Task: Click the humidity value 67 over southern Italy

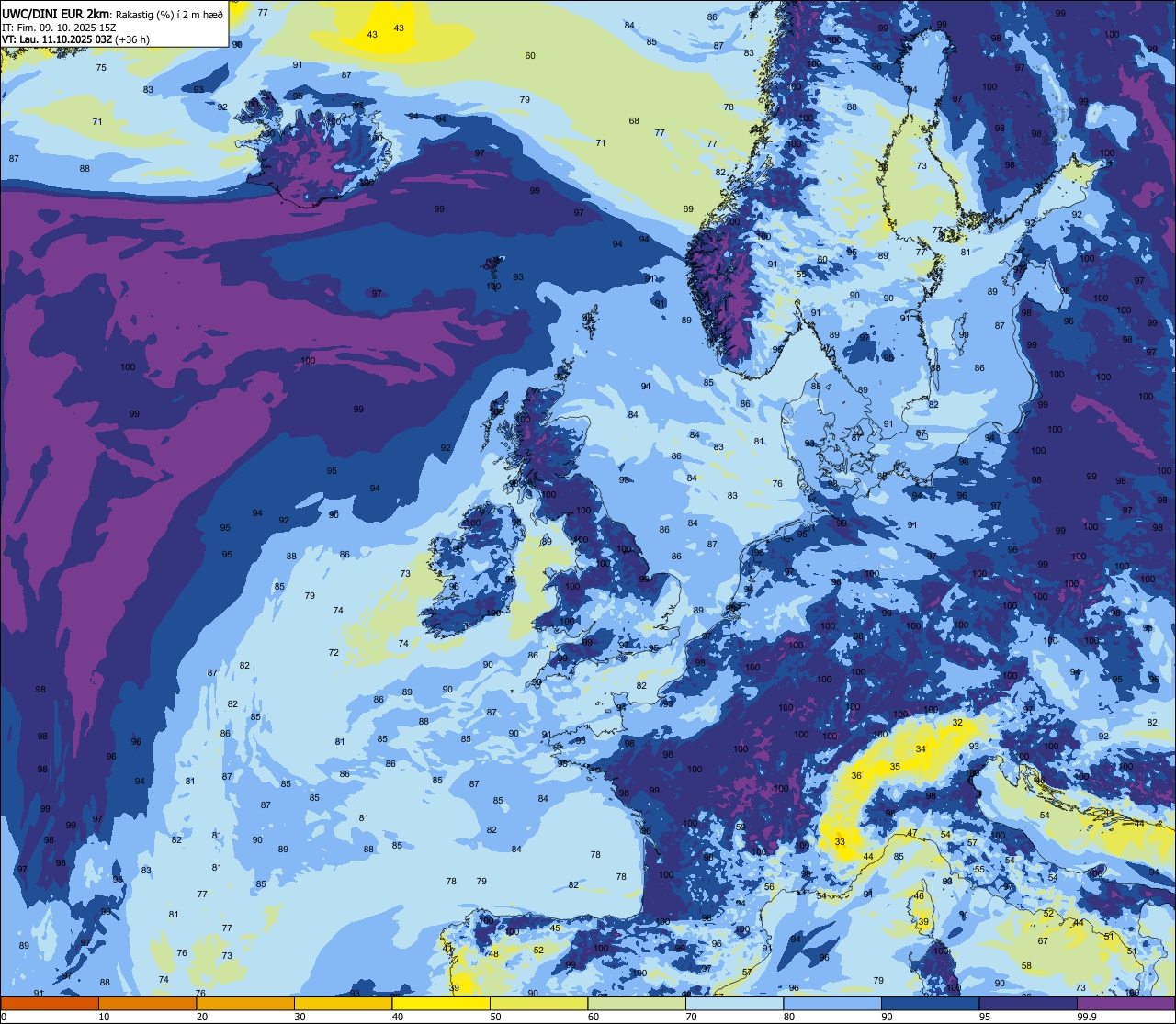Action: point(1043,940)
